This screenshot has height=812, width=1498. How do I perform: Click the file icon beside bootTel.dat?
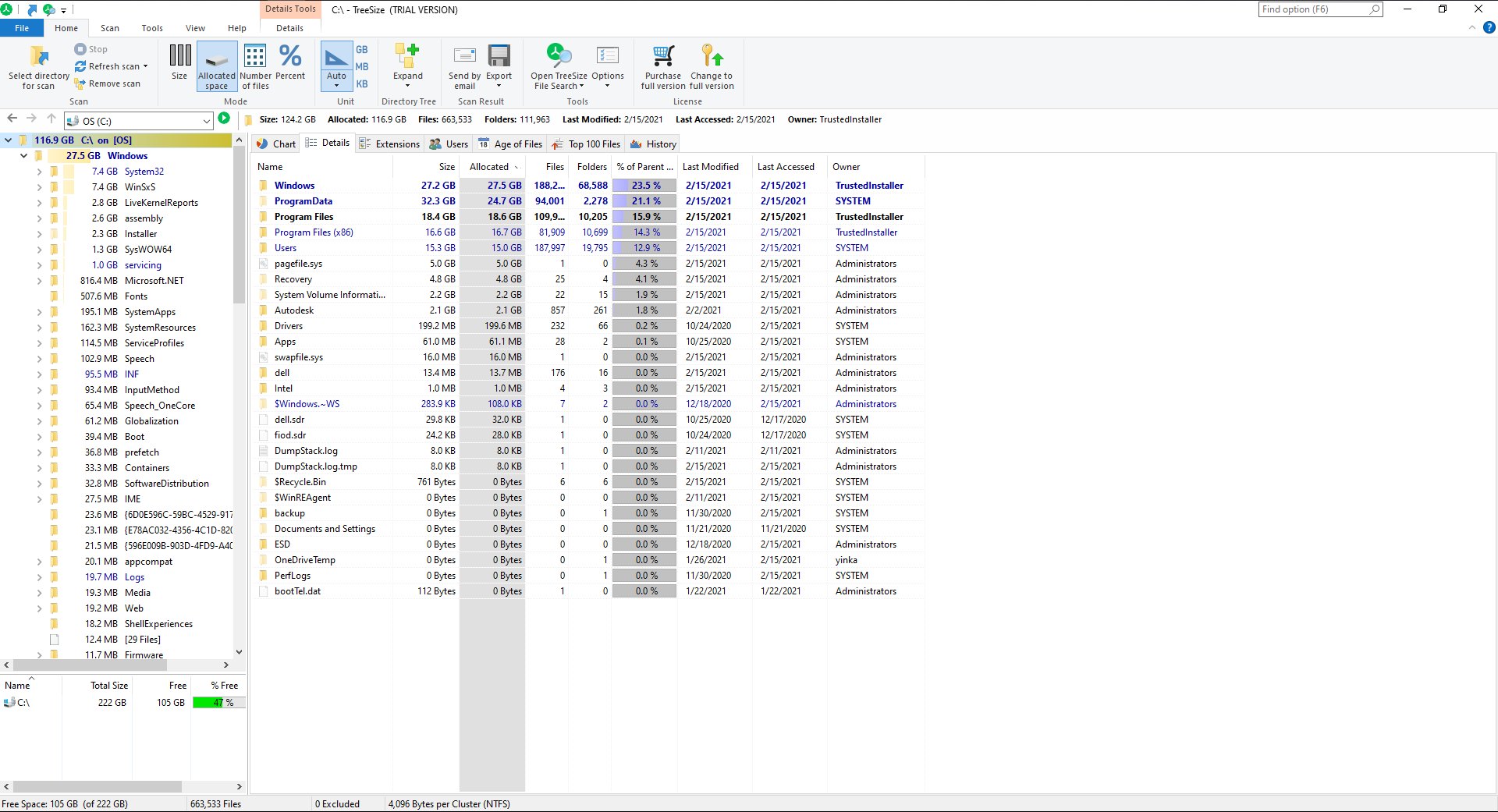click(264, 591)
